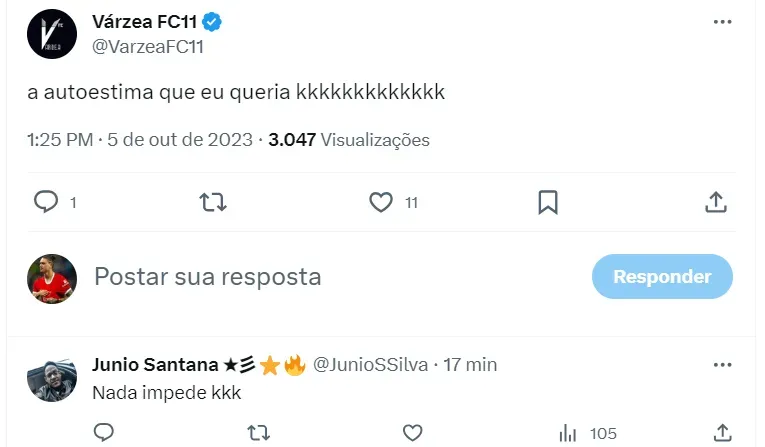Click the post timestamp 1:25 PM

(x=60, y=140)
